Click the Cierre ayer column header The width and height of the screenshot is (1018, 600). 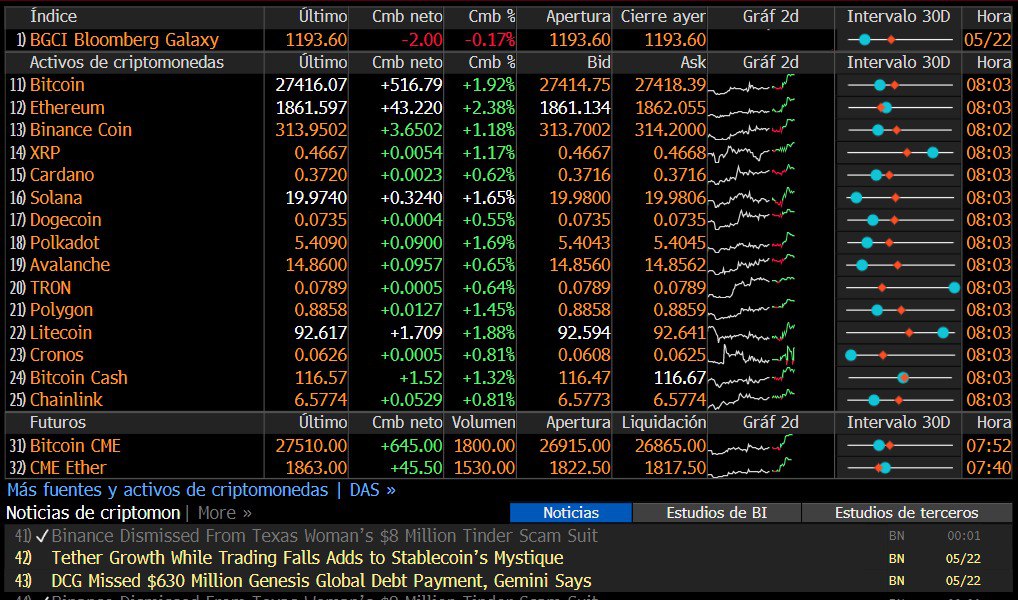coord(663,16)
